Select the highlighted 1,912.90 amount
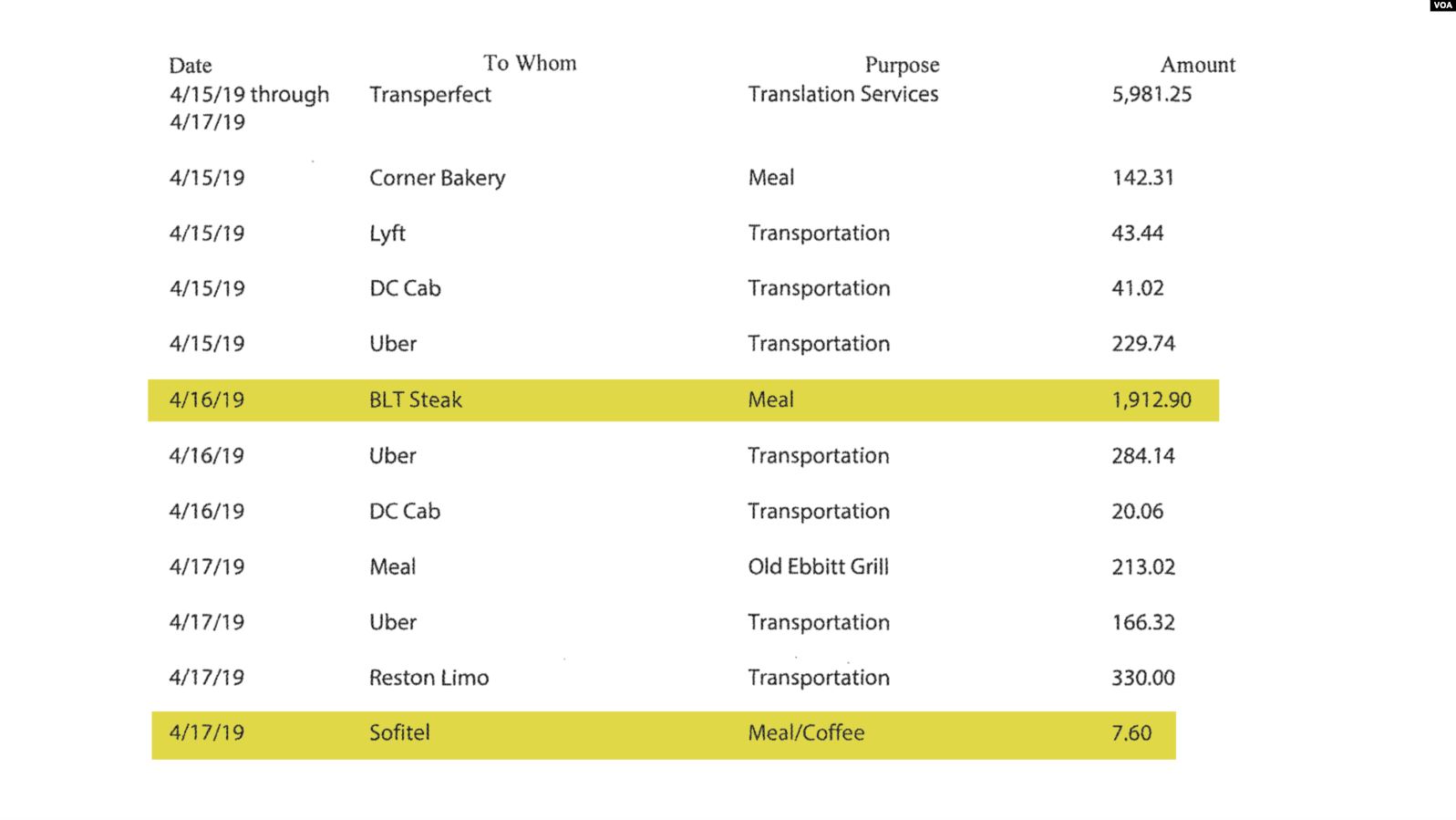This screenshot has height=820, width=1456. (1151, 400)
